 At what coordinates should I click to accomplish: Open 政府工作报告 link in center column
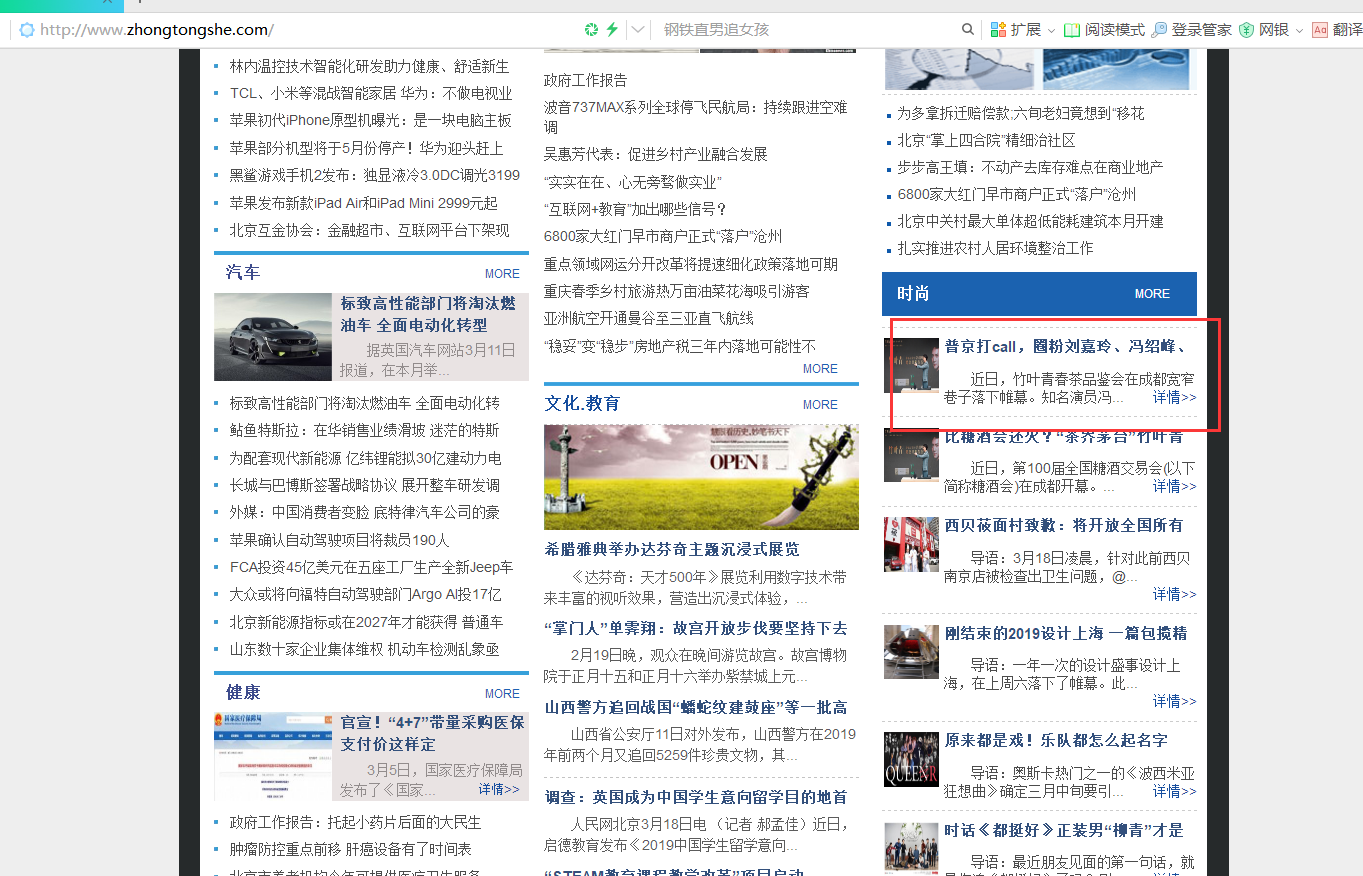586,80
